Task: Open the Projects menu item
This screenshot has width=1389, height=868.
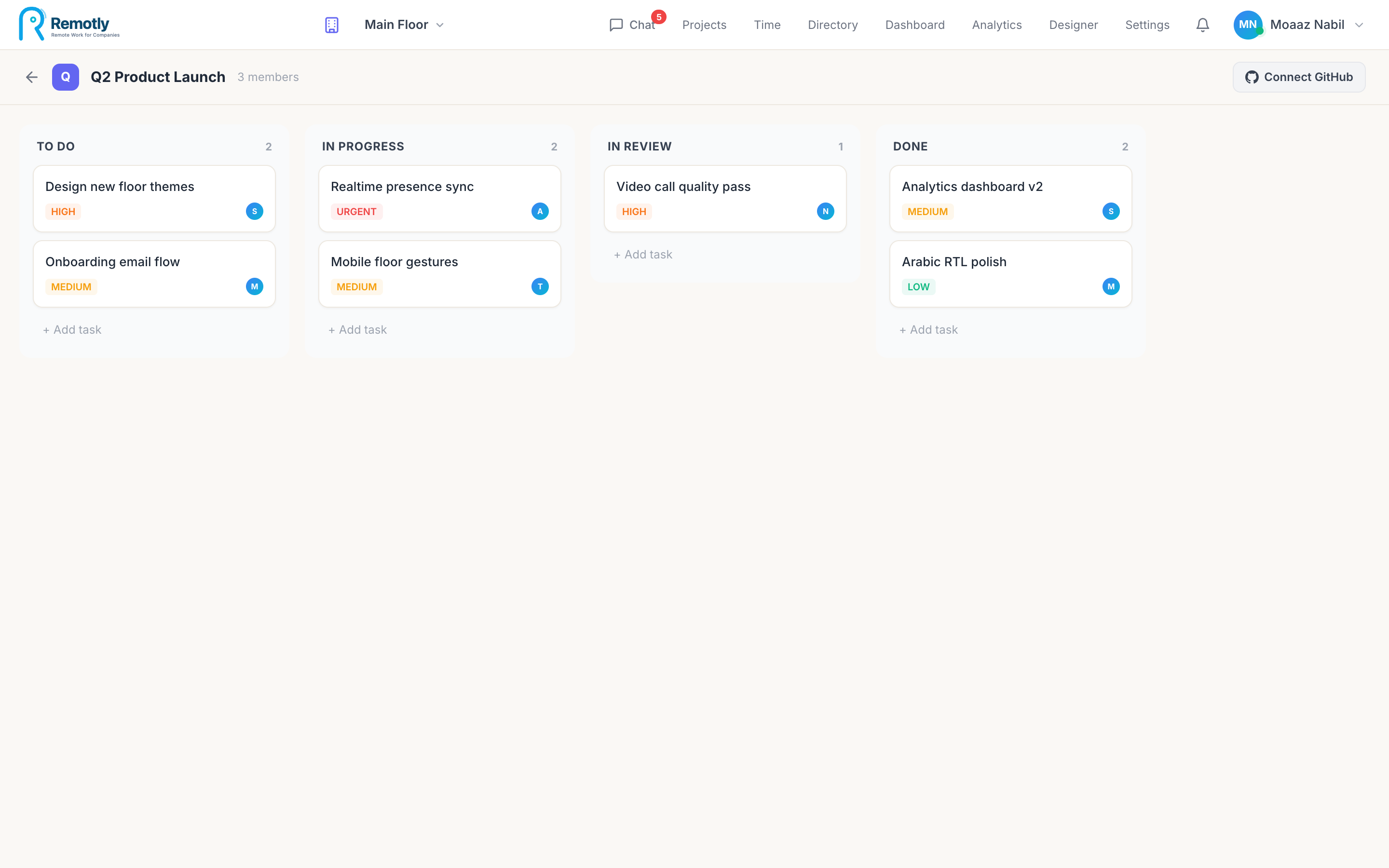Action: coord(704,25)
